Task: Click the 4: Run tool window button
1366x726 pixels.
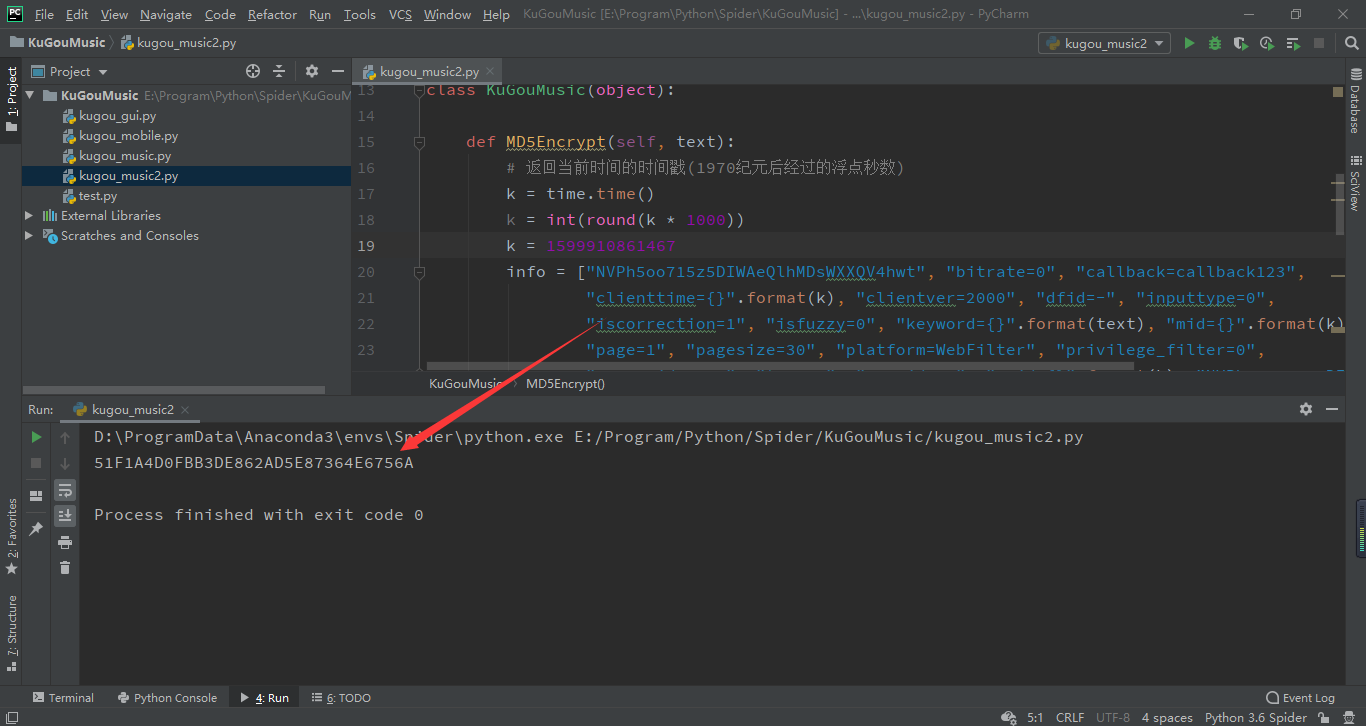Action: pyautogui.click(x=264, y=698)
